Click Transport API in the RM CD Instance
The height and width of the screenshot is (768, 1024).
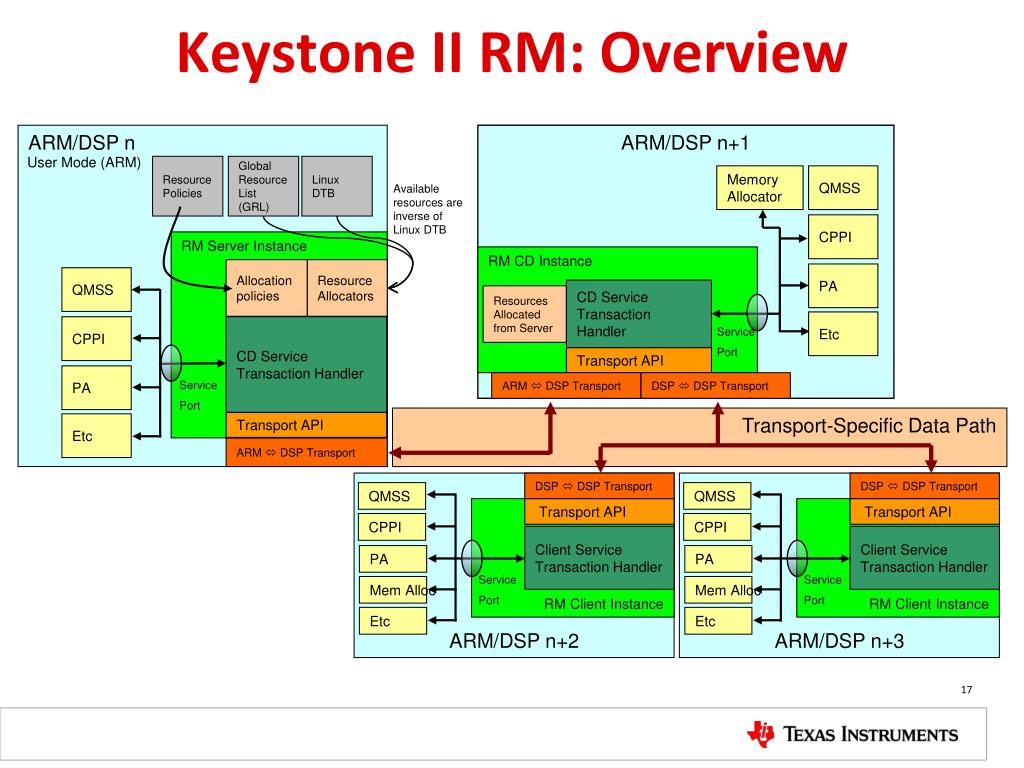tap(639, 360)
